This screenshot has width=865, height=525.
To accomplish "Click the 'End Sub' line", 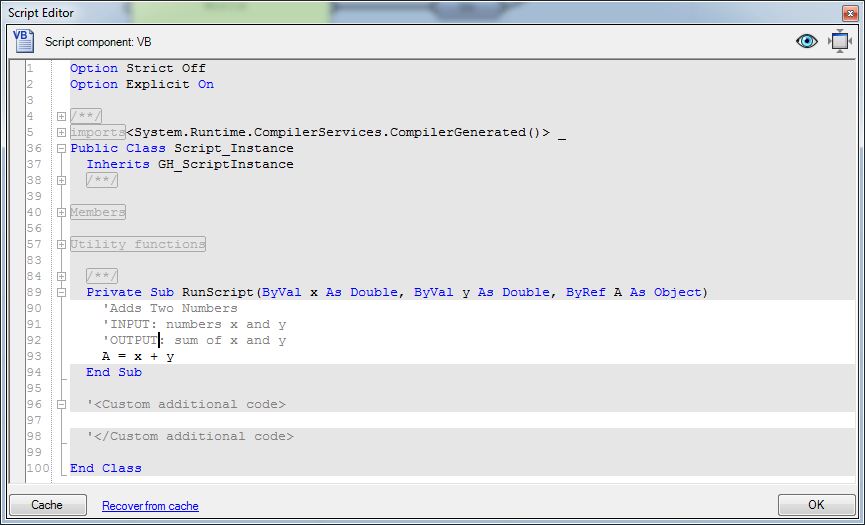I will [x=114, y=372].
